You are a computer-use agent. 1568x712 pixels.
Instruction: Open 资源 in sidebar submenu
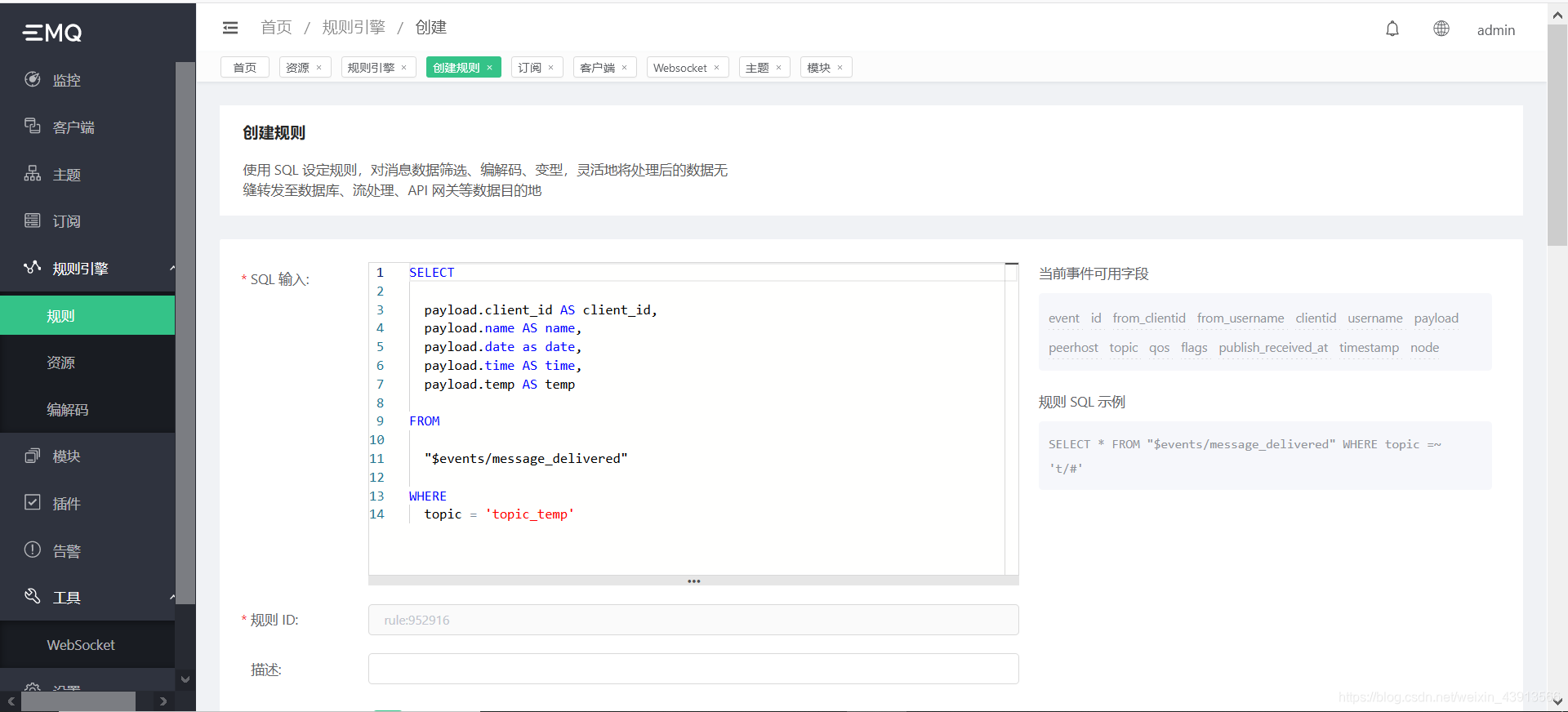coord(87,363)
